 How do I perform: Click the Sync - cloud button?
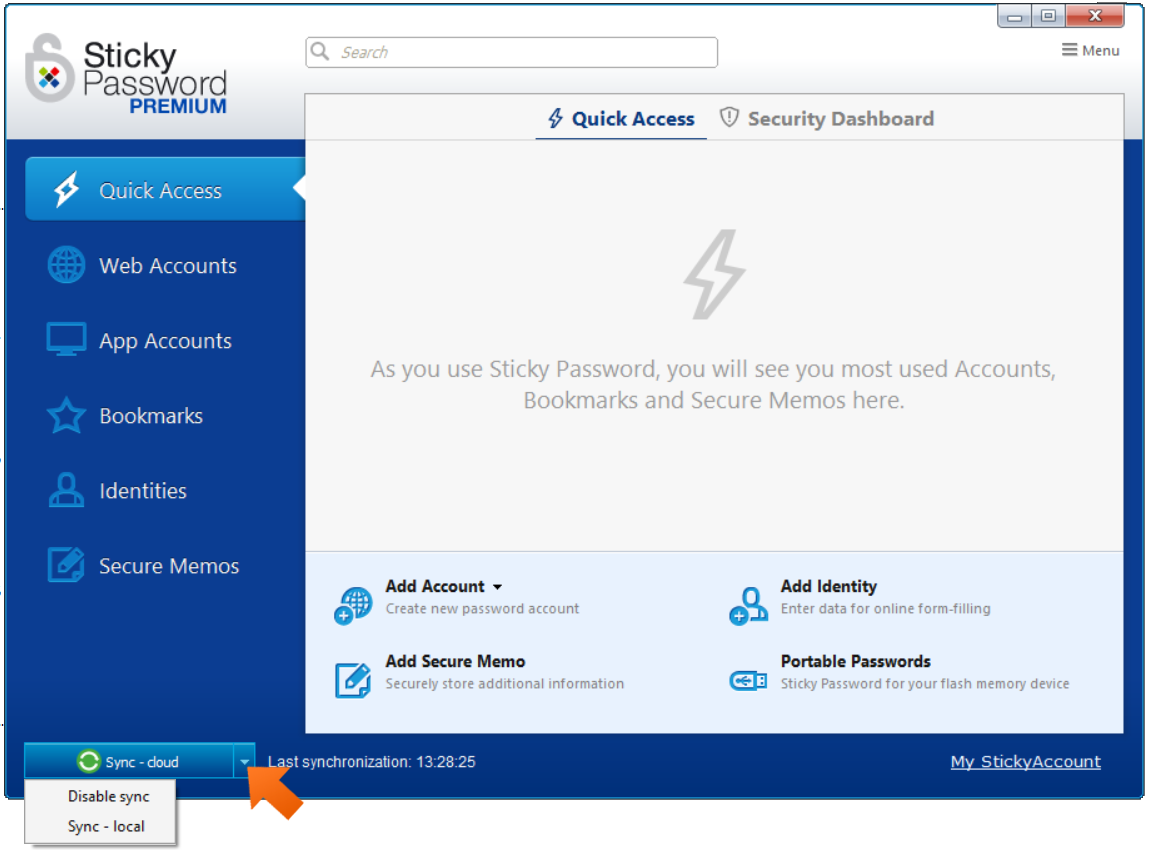129,761
